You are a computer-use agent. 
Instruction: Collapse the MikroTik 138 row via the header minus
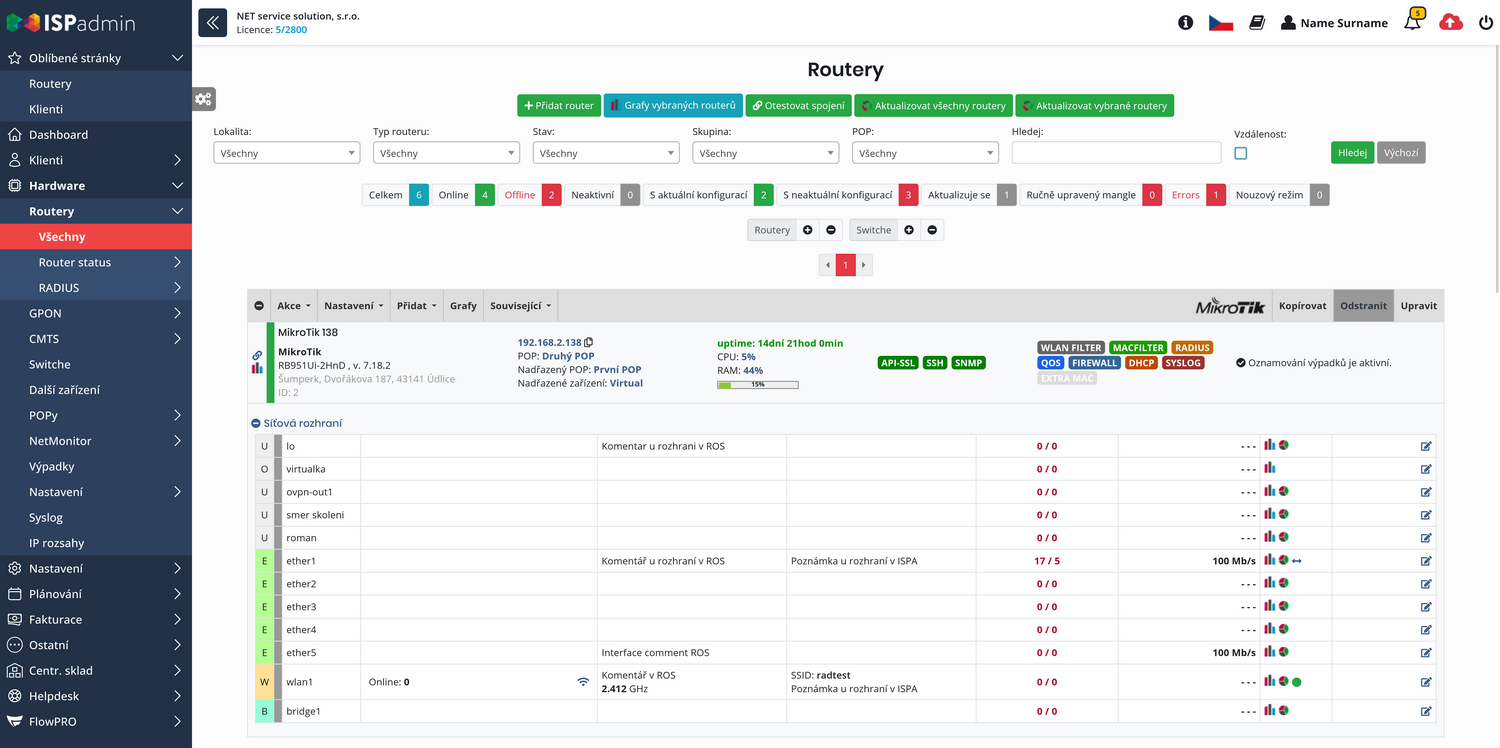259,305
